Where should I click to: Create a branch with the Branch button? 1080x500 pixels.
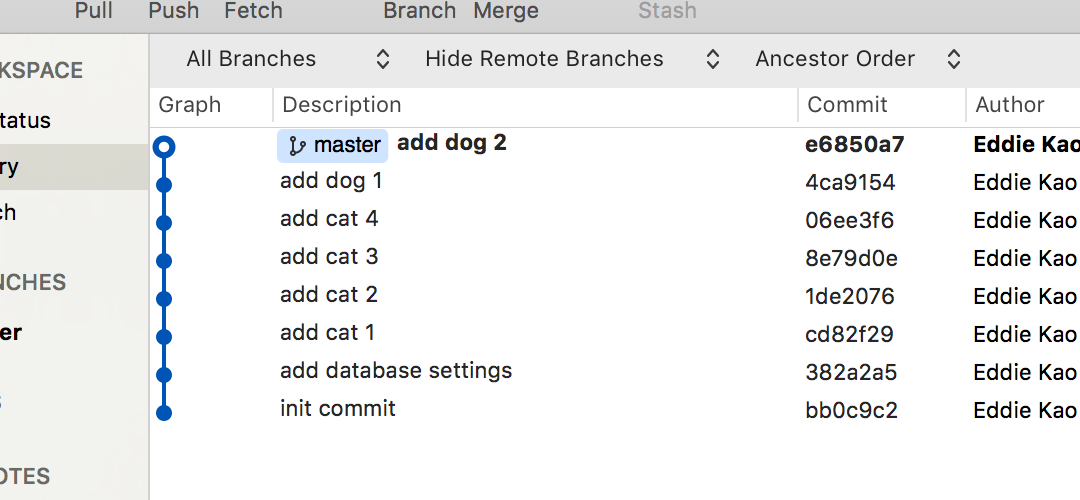[419, 11]
